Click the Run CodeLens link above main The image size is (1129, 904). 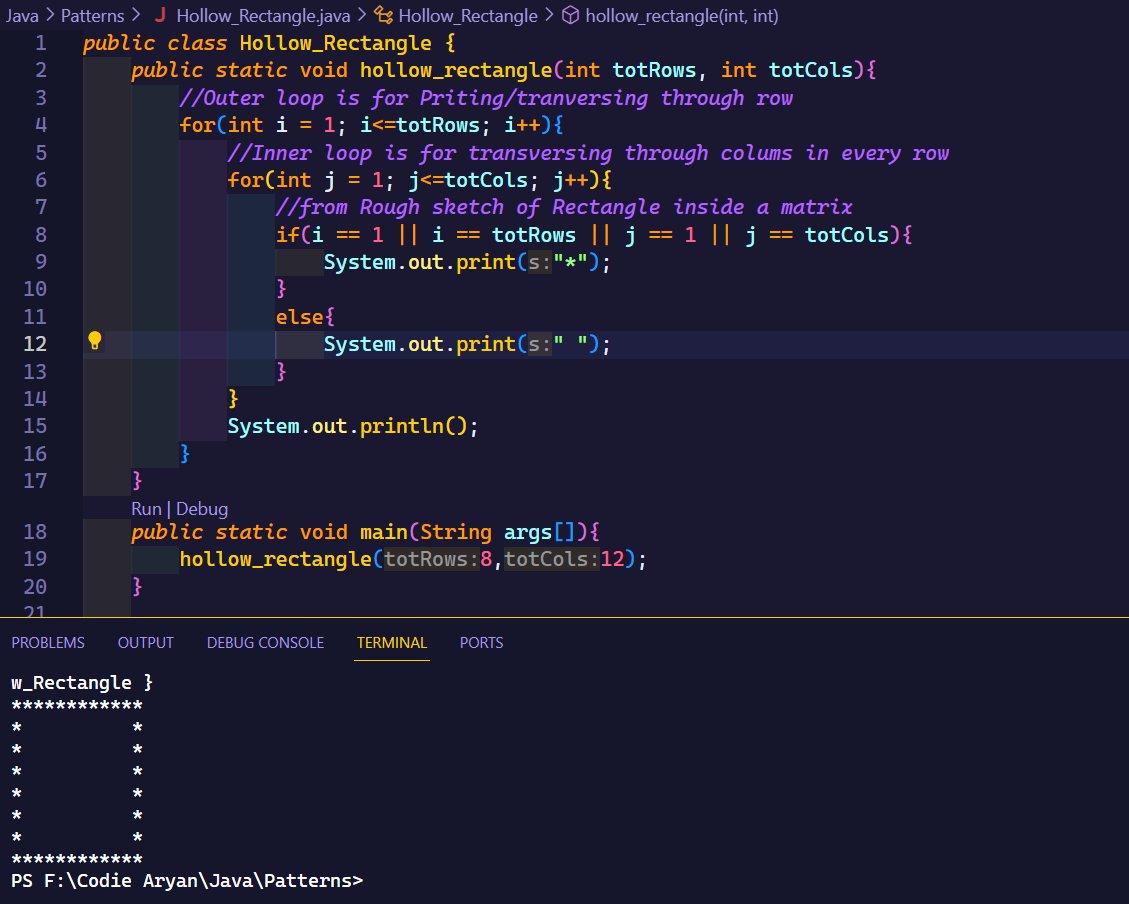coord(146,509)
